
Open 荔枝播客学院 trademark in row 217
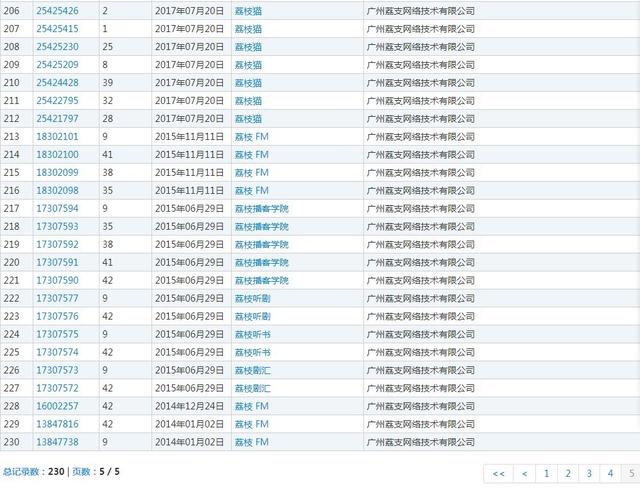[x=261, y=209]
